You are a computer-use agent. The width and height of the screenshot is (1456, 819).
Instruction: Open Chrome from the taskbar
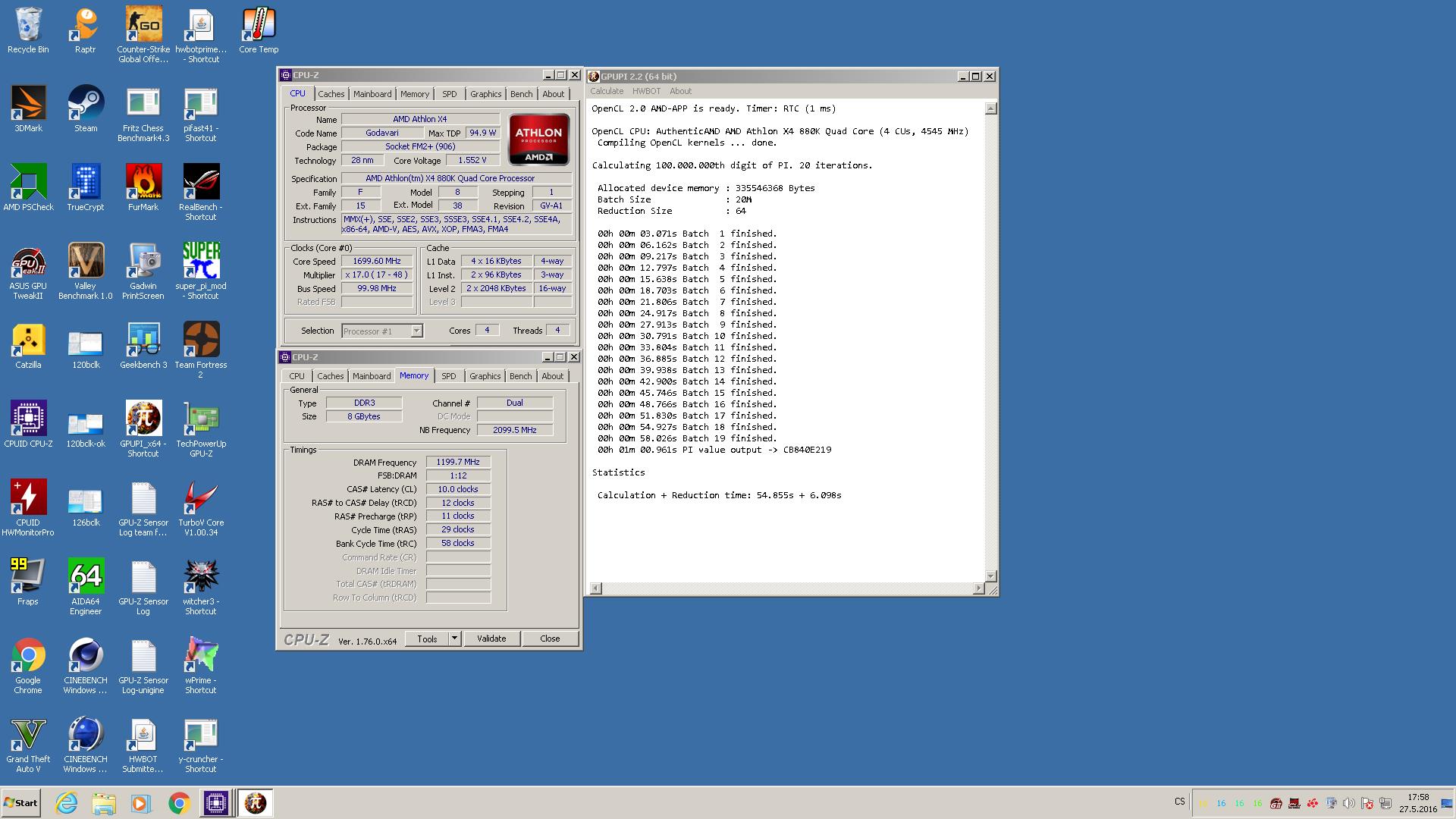pyautogui.click(x=179, y=803)
